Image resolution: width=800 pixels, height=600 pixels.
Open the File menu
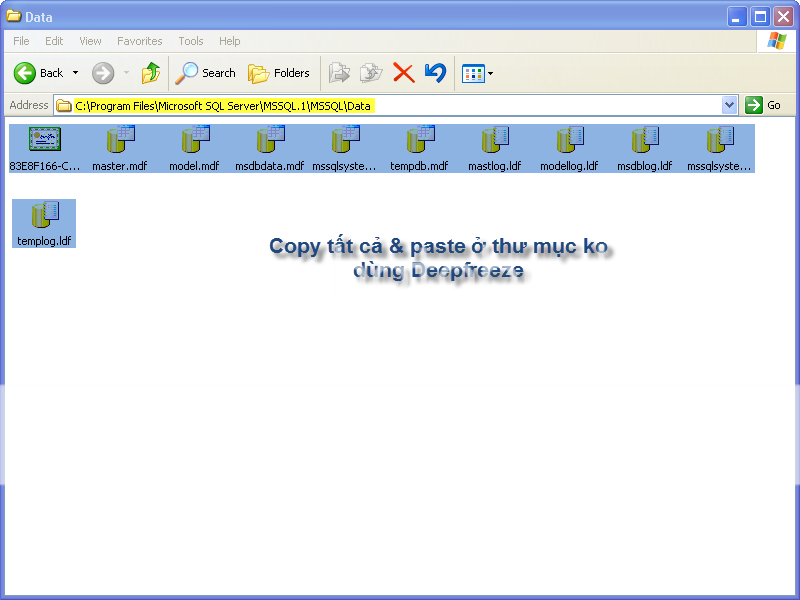coord(21,41)
